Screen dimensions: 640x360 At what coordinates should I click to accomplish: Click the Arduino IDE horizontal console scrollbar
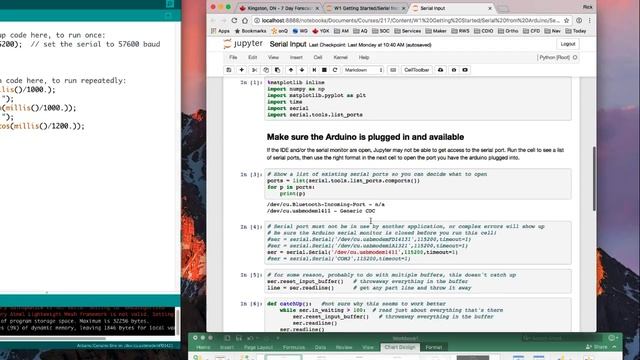click(x=53, y=338)
